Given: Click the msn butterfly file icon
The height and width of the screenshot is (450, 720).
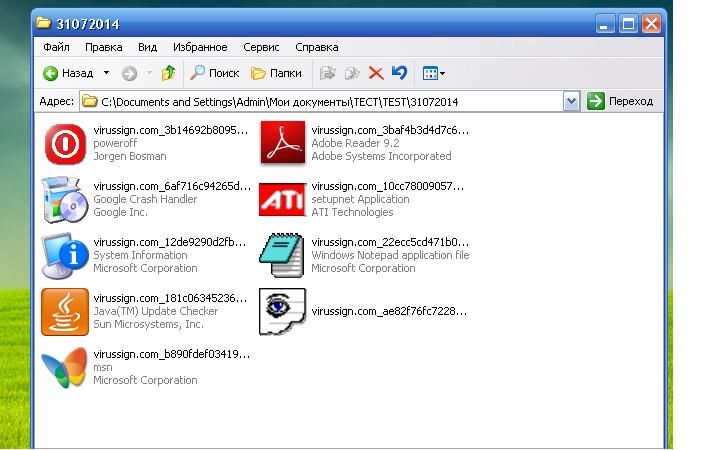Looking at the screenshot, I should click(64, 367).
